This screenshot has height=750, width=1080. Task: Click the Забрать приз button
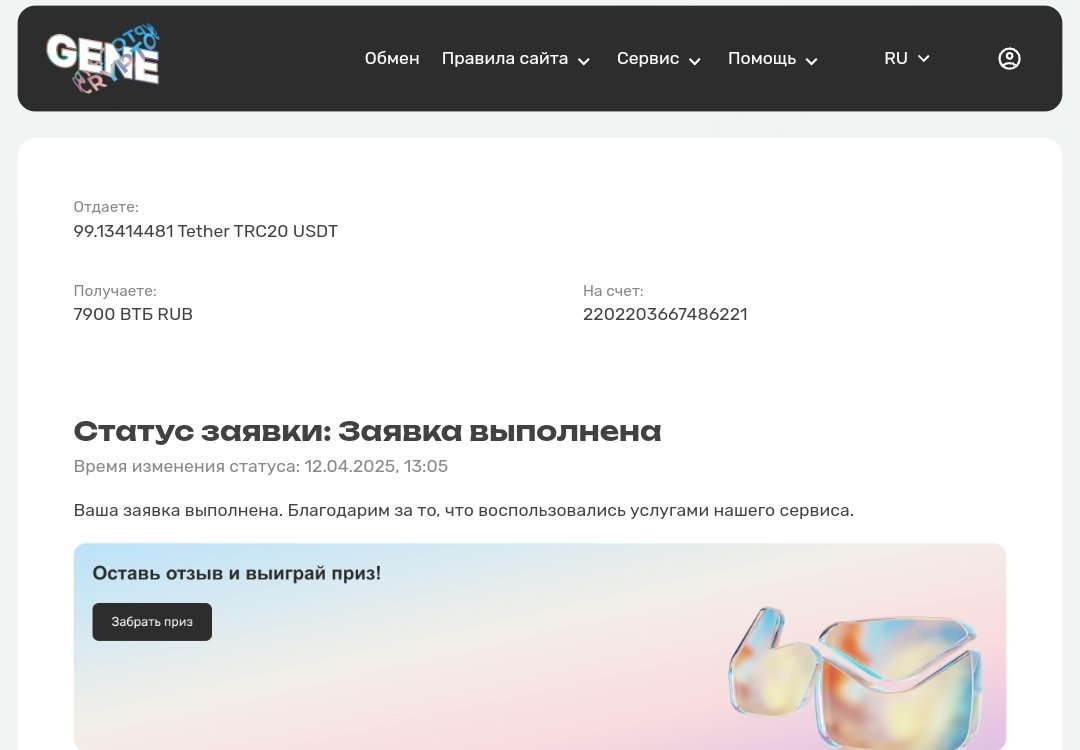[x=152, y=622]
